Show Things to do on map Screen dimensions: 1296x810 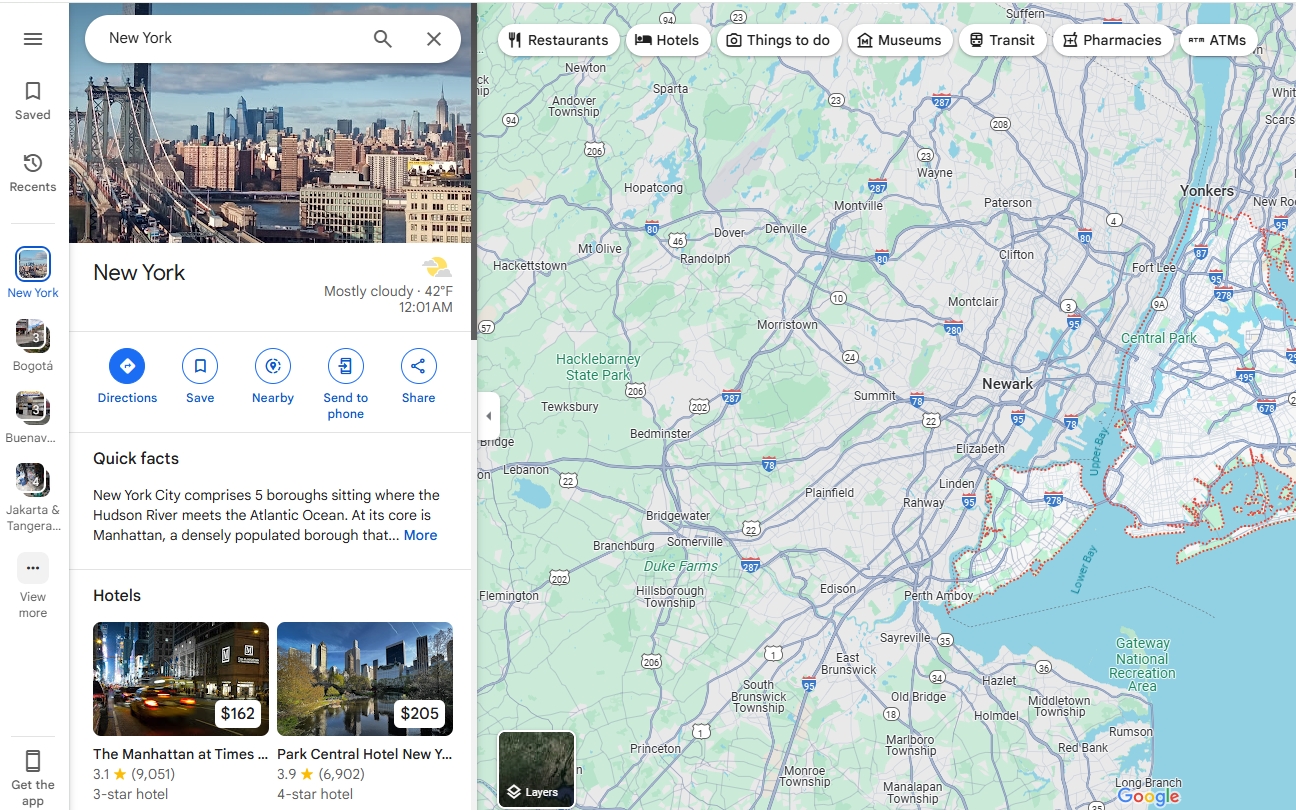coord(778,40)
